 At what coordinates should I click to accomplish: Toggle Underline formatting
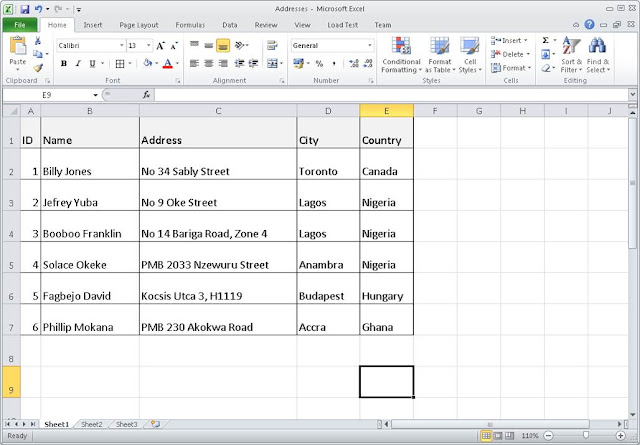click(92, 63)
